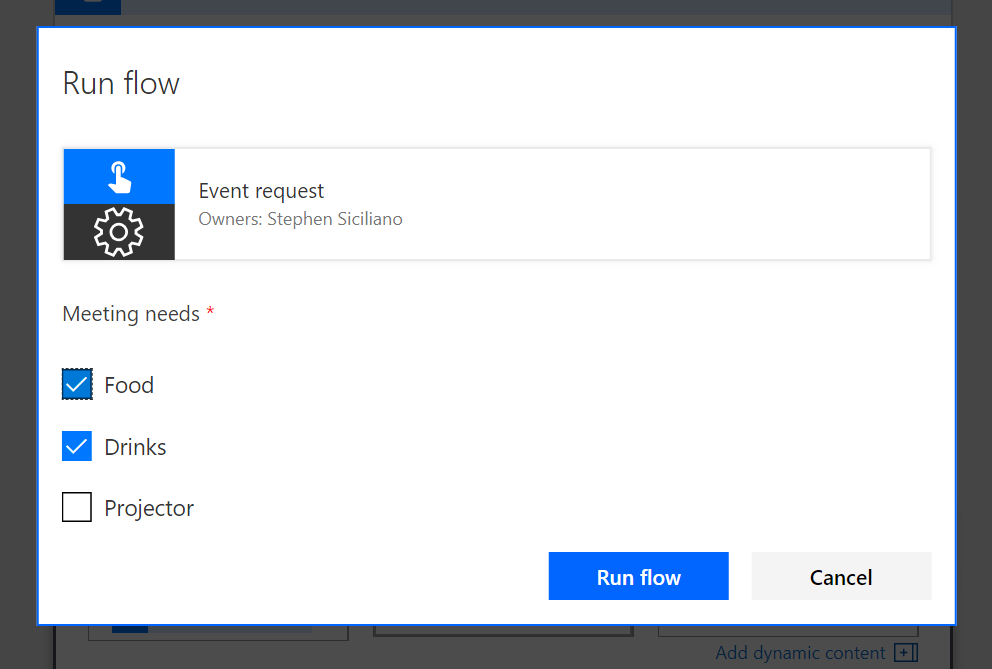Click the dimmed blue trigger icon behind dialog
The height and width of the screenshot is (669, 992).
pyautogui.click(x=88, y=7)
